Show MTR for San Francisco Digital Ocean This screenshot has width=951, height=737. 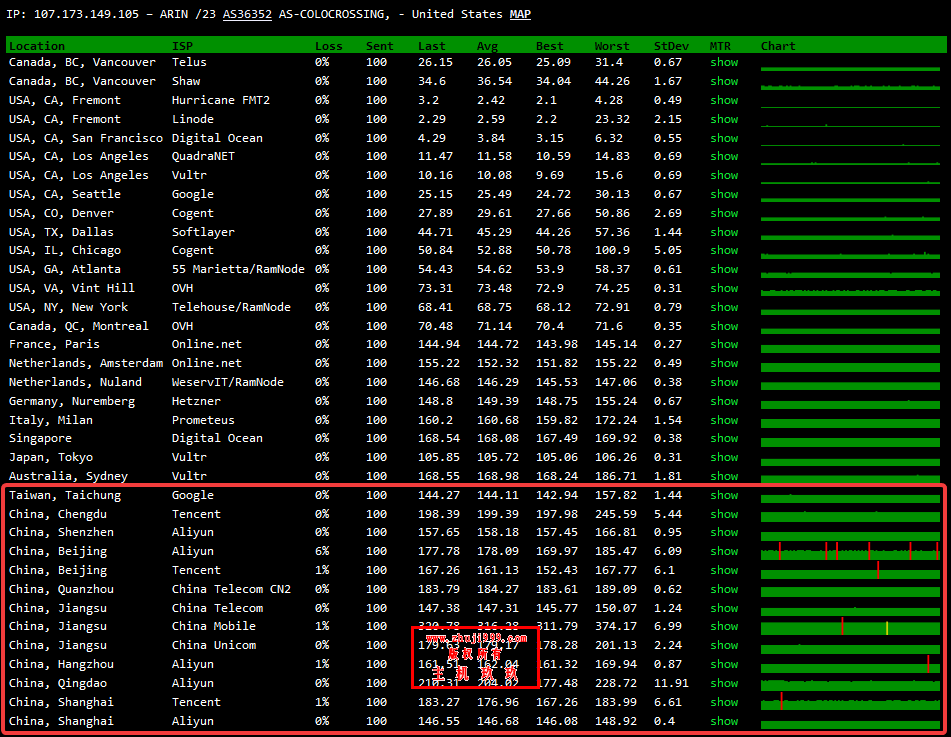click(x=724, y=138)
